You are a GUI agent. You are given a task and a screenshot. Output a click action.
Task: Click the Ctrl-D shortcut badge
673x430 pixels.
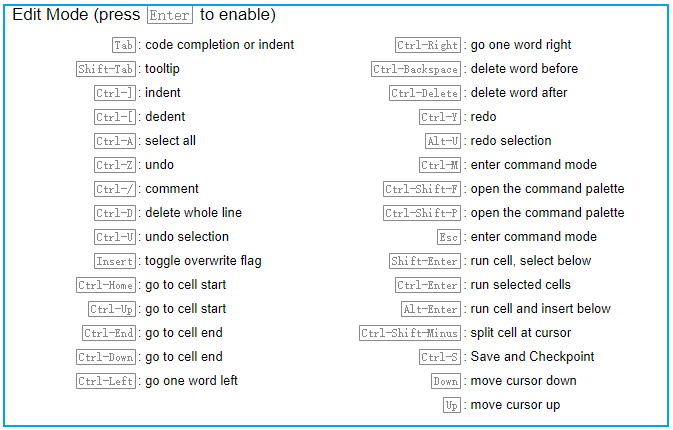point(114,213)
